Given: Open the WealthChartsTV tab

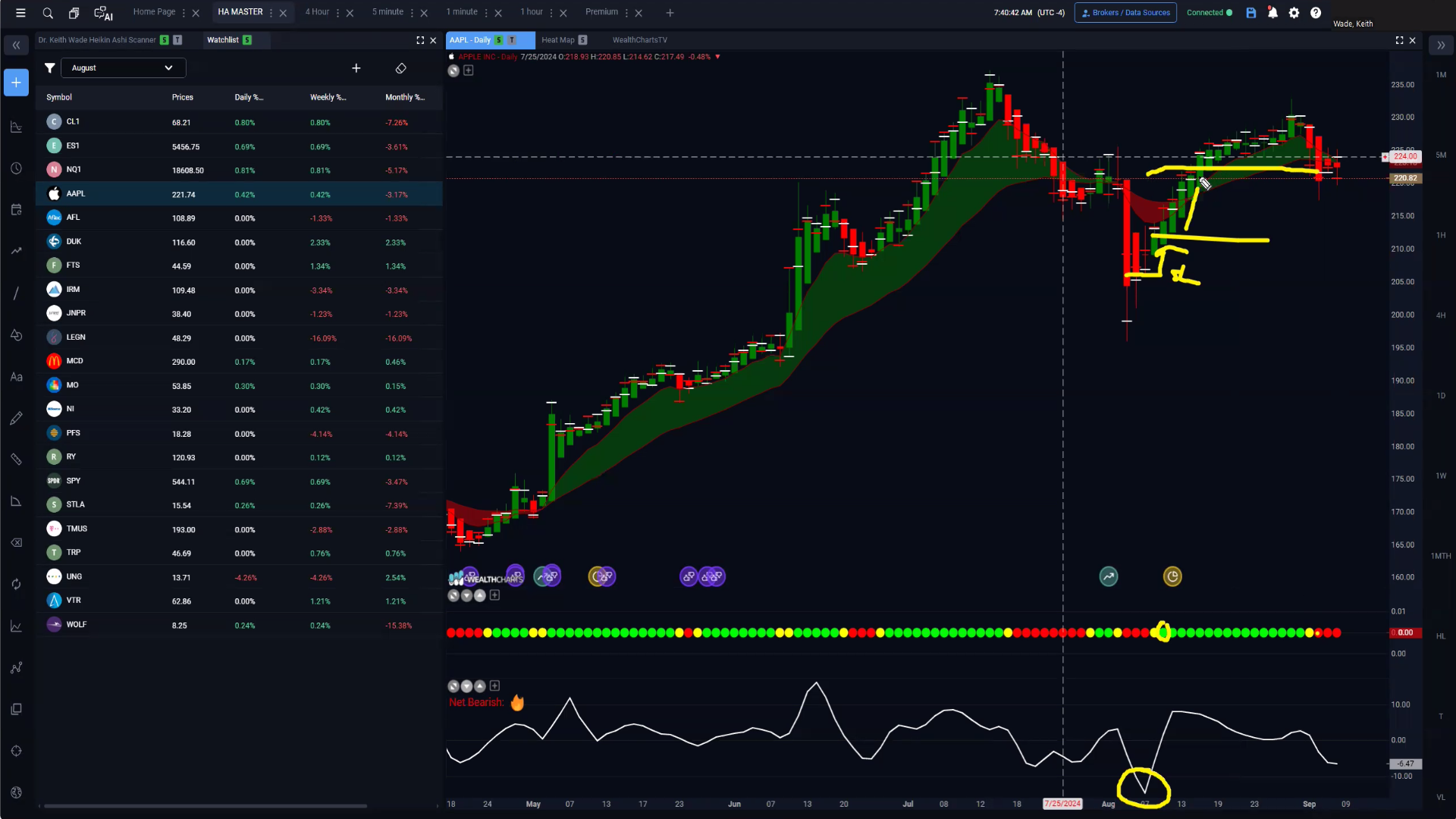Looking at the screenshot, I should click(x=640, y=40).
